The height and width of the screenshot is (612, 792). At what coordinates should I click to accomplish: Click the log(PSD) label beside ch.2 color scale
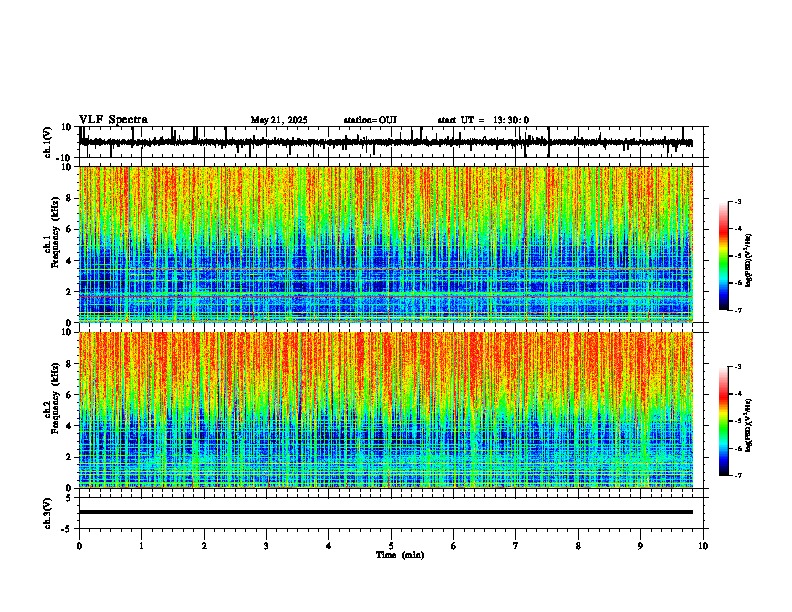[748, 425]
